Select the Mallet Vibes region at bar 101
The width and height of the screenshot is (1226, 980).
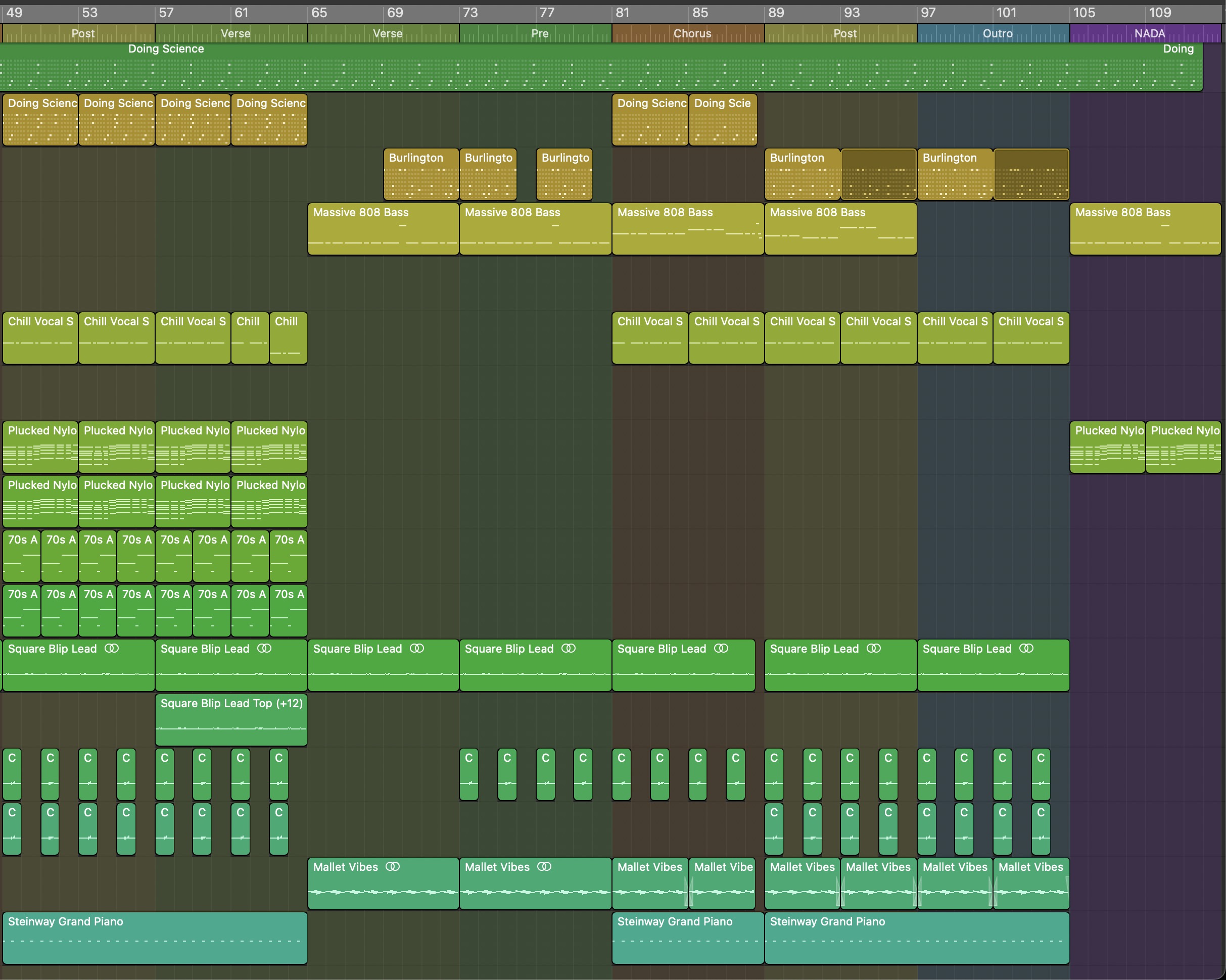coord(1031,884)
